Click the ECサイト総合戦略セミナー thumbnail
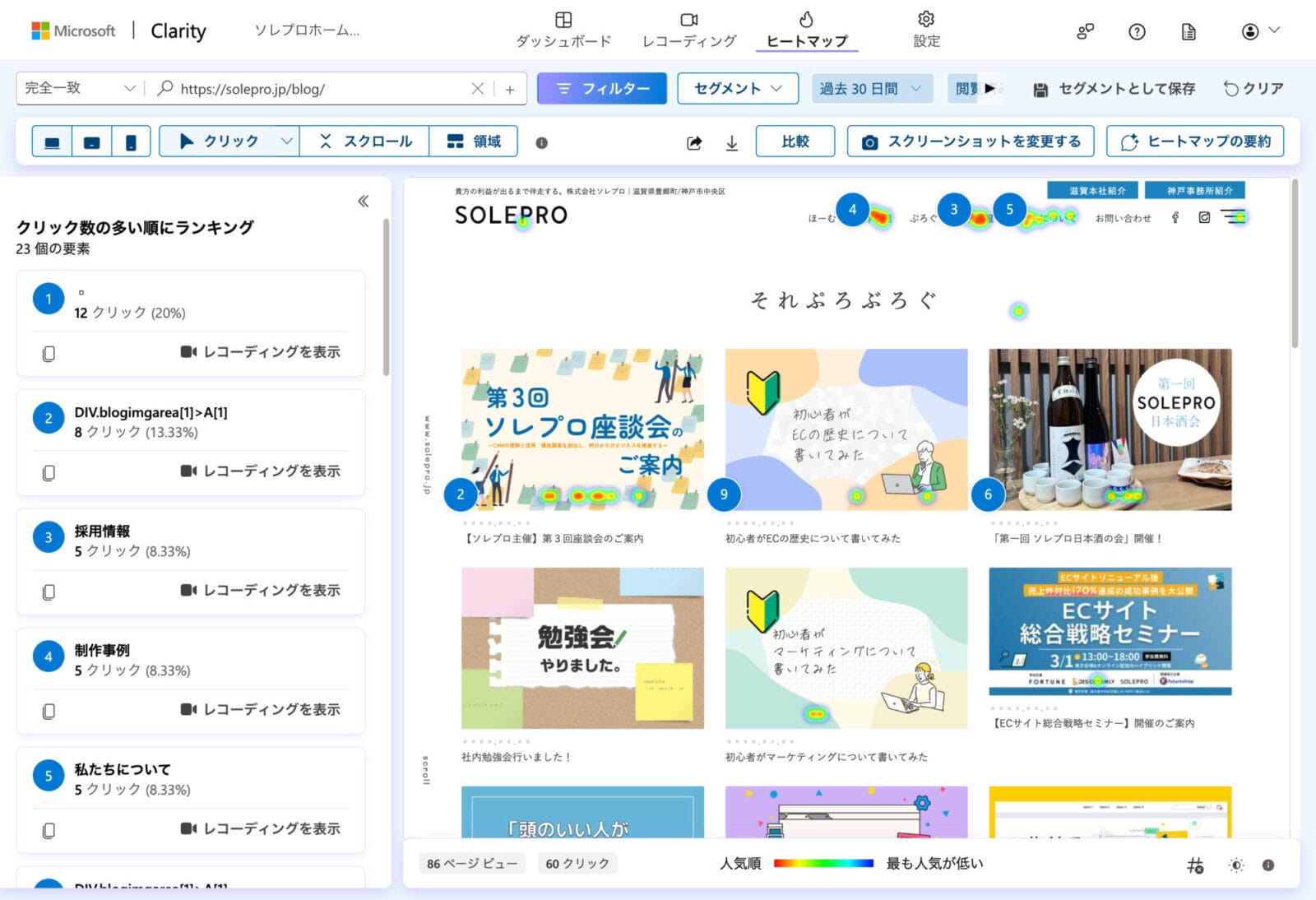Viewport: 1316px width, 900px height. [1110, 631]
